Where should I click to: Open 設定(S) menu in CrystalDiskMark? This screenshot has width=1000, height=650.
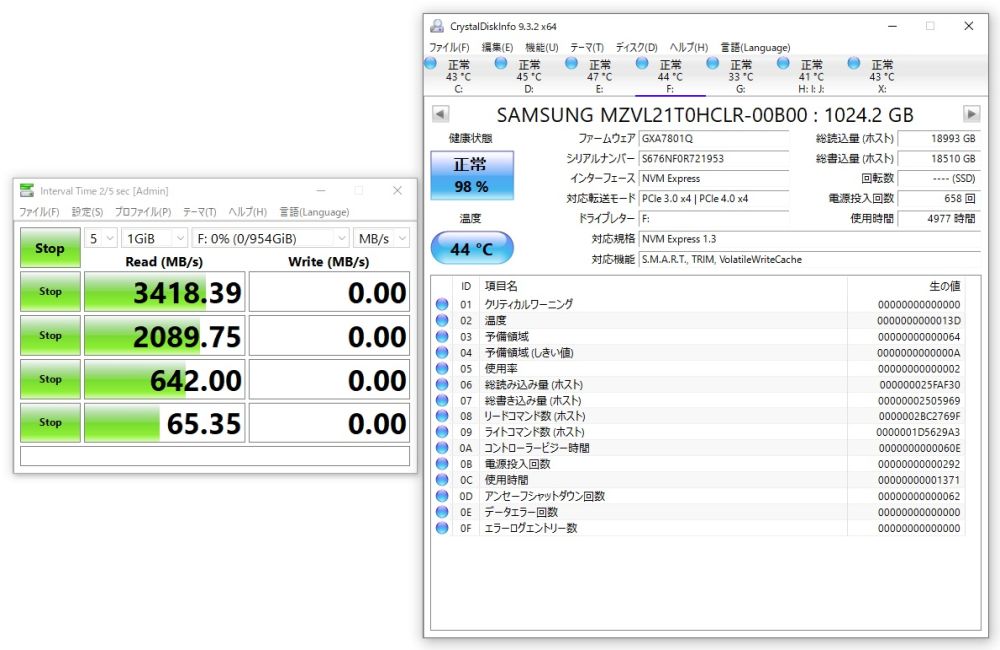coord(87,212)
